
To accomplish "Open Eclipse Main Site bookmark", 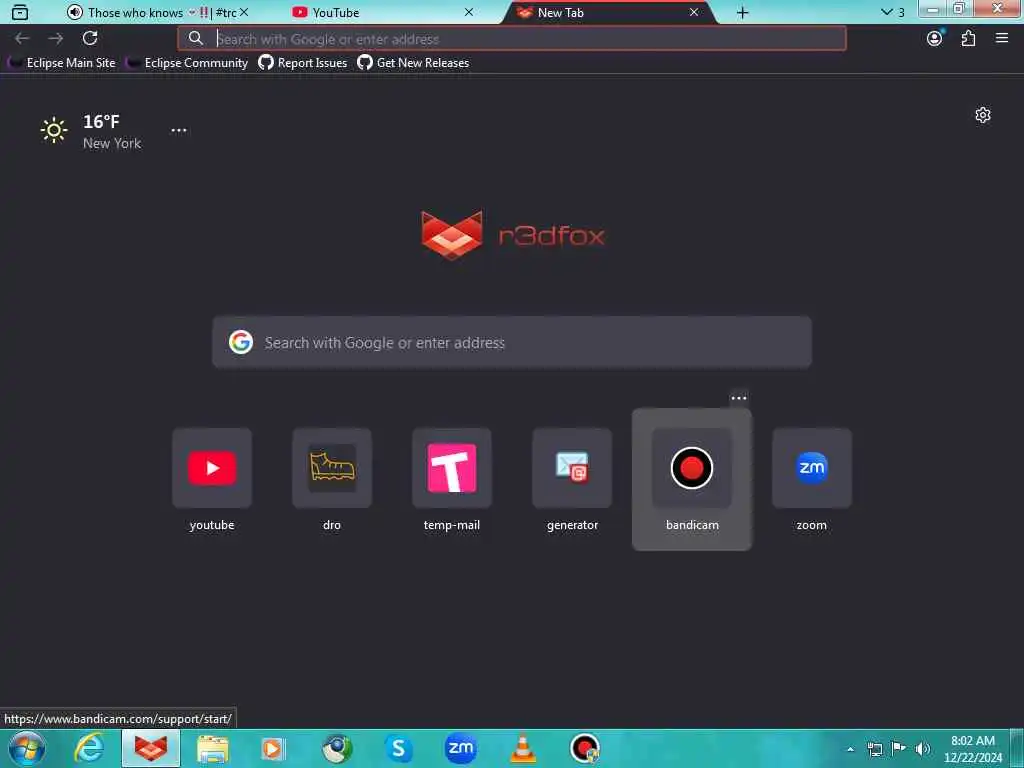I will pyautogui.click(x=62, y=63).
